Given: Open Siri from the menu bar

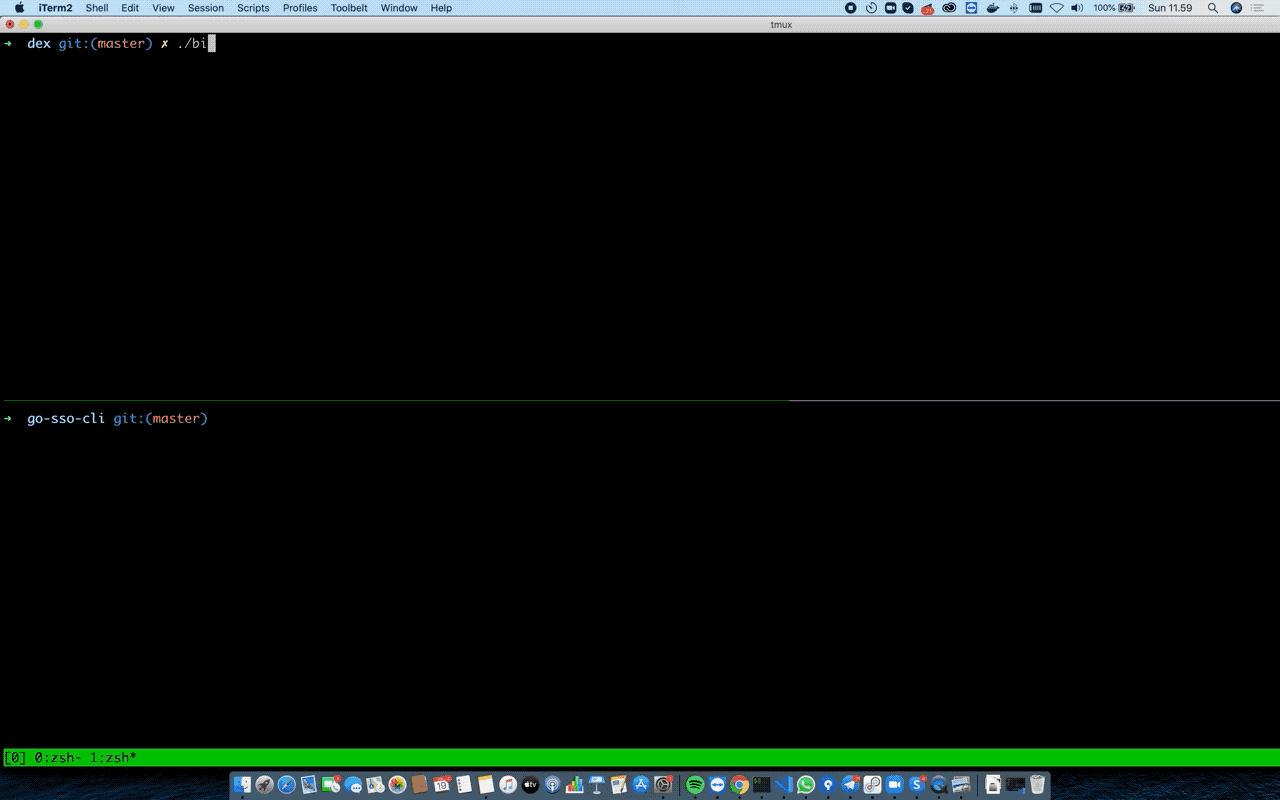Looking at the screenshot, I should coord(1237,8).
